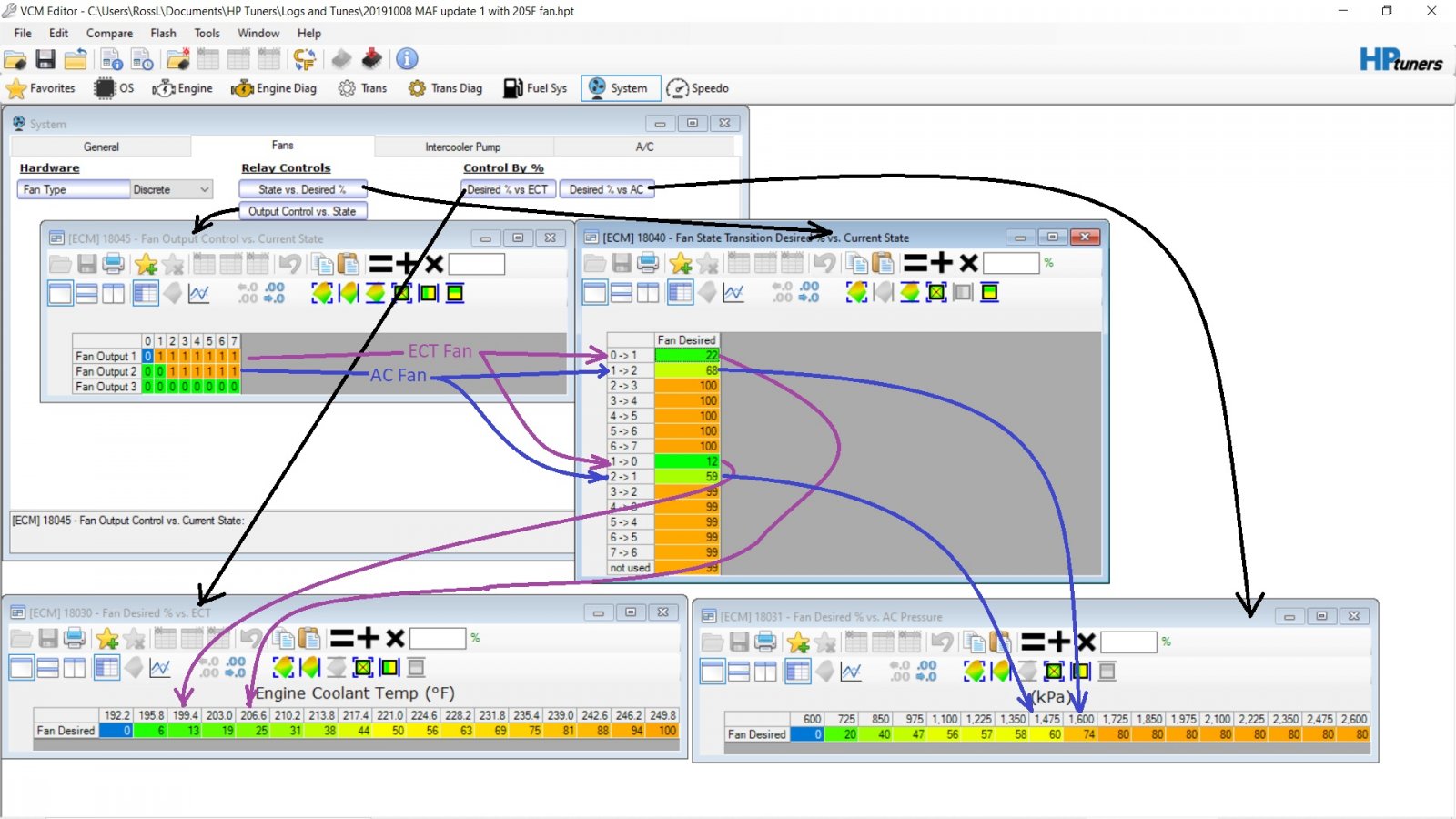The height and width of the screenshot is (819, 1456).
Task: Paste table data in Fan Output Control window
Action: pyautogui.click(x=348, y=264)
